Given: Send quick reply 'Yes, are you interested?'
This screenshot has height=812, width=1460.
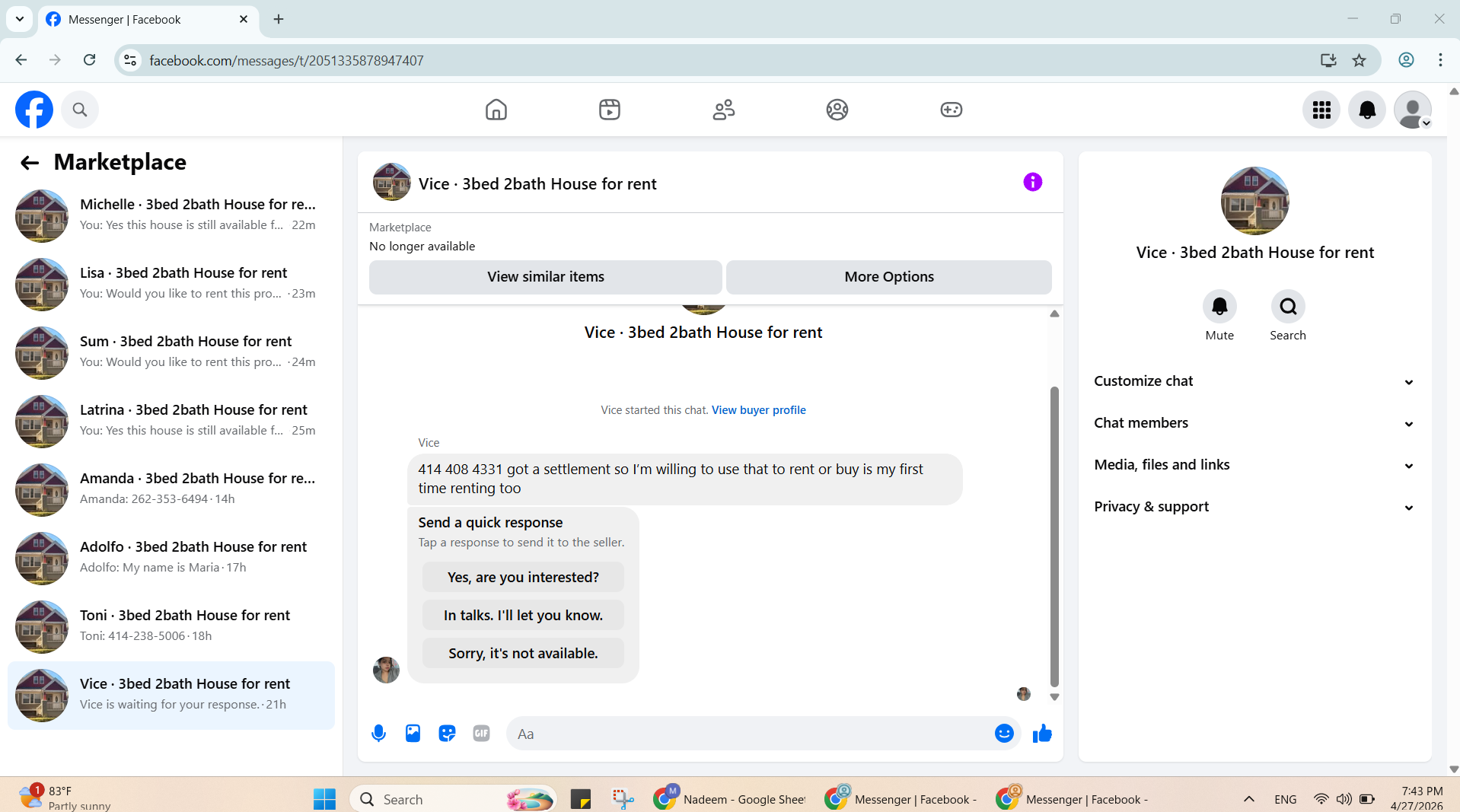Looking at the screenshot, I should tap(523, 578).
